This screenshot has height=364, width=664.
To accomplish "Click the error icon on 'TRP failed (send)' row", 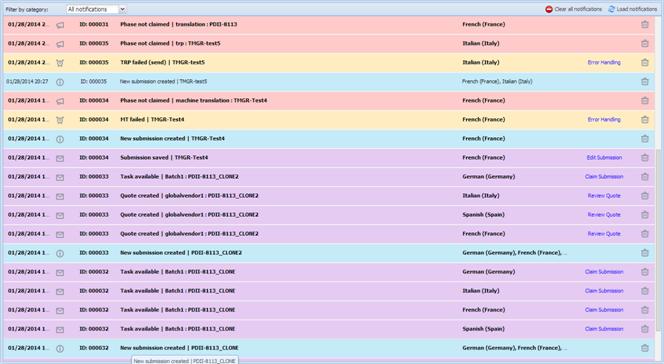I will tap(60, 63).
